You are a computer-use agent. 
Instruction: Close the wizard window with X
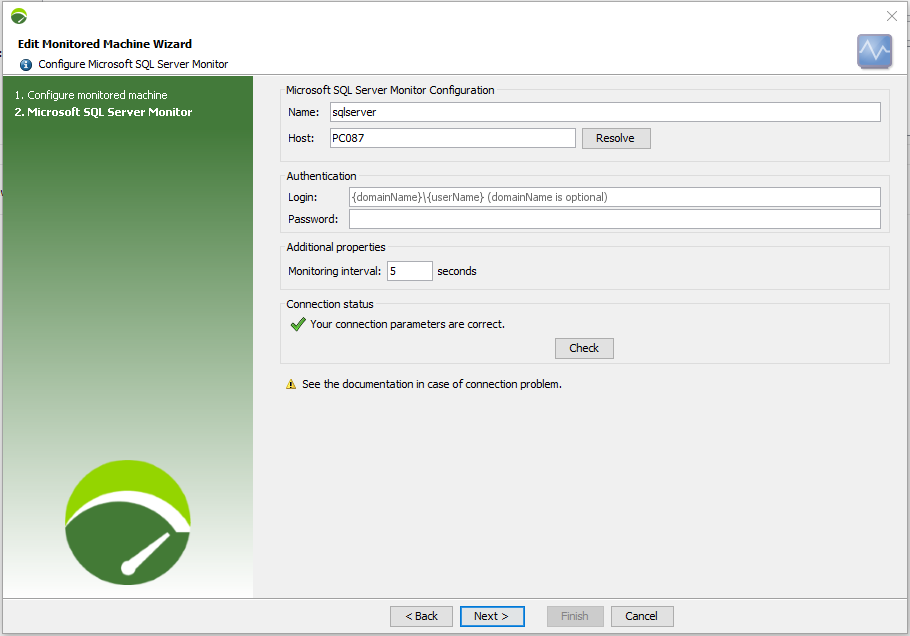tap(892, 16)
